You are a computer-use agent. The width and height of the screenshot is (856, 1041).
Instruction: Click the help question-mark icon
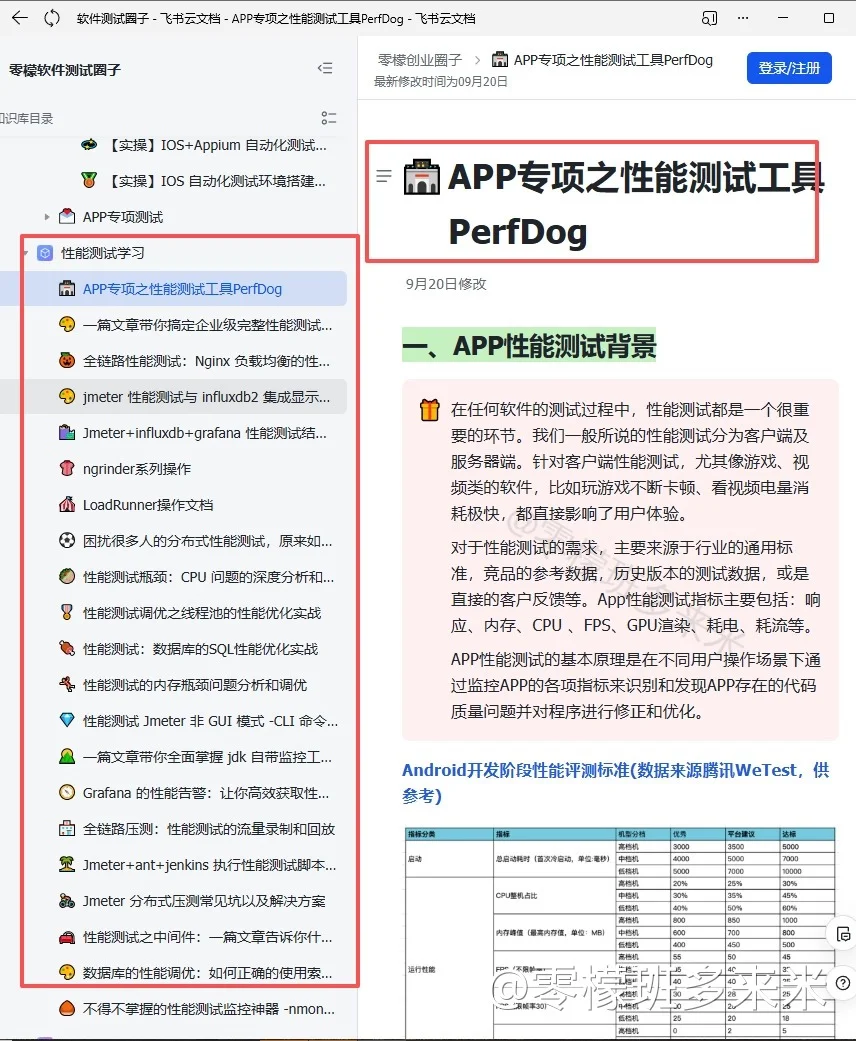[841, 983]
